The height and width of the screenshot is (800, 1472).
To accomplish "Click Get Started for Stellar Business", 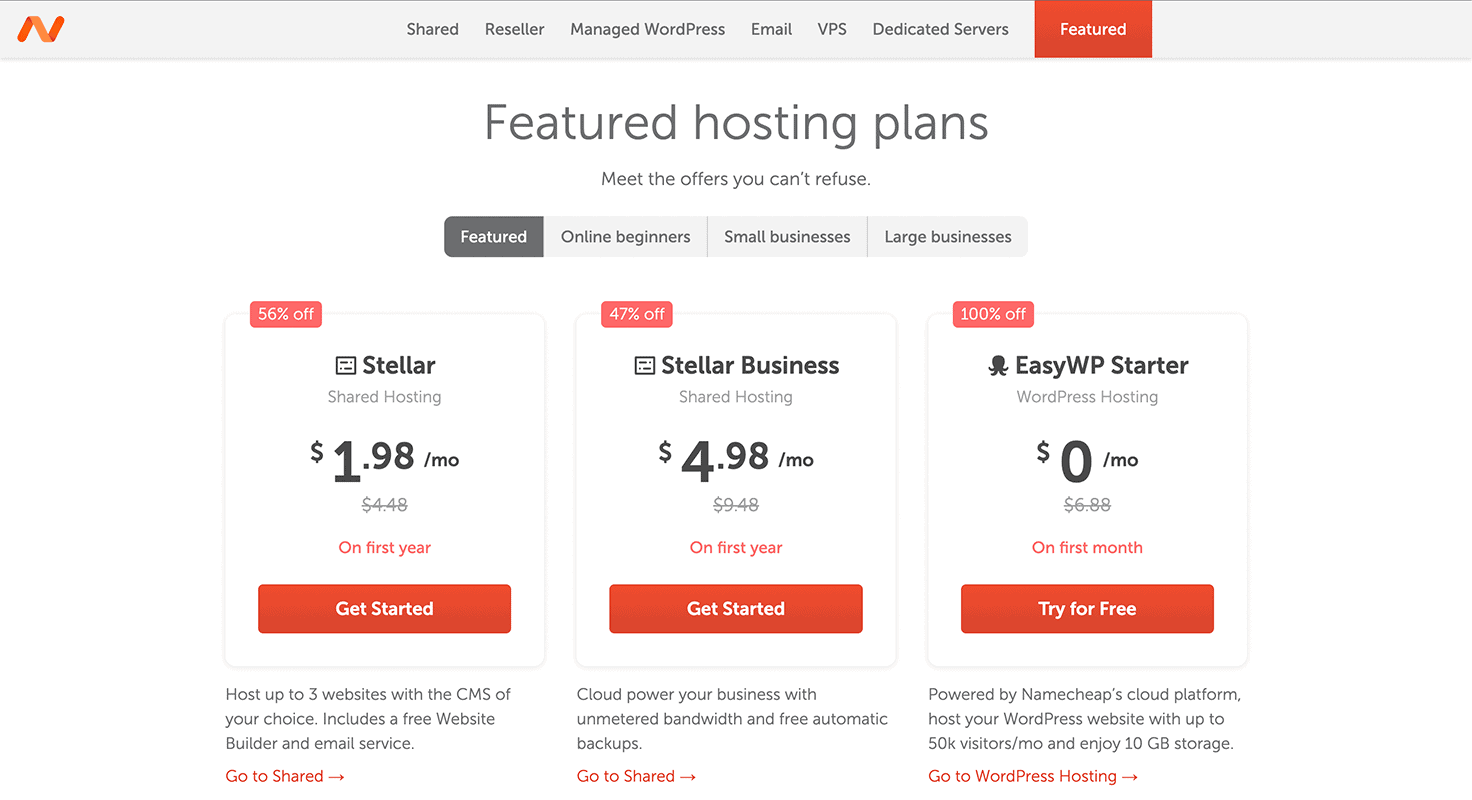I will click(736, 608).
